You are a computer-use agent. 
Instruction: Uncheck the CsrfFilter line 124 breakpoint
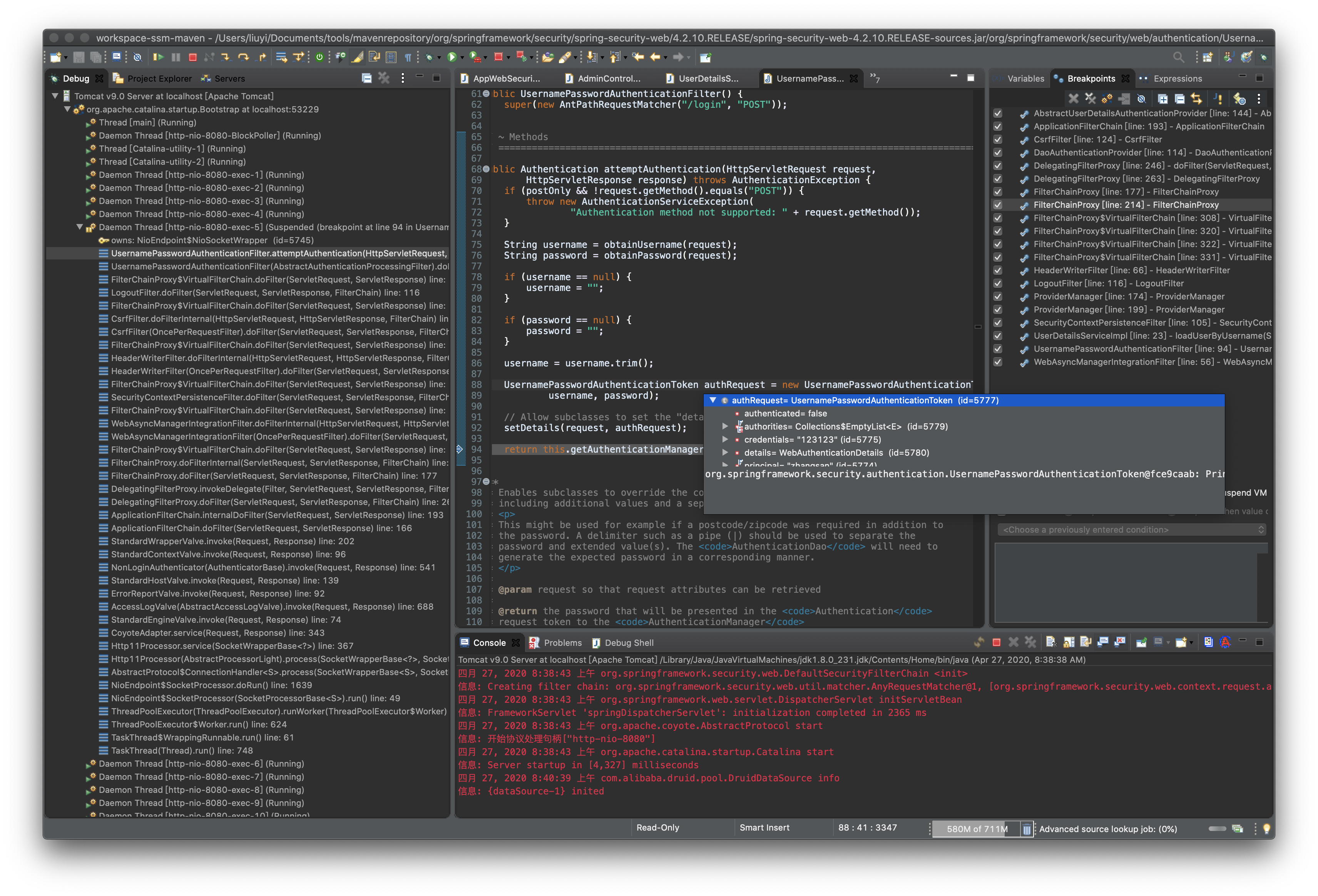(998, 139)
